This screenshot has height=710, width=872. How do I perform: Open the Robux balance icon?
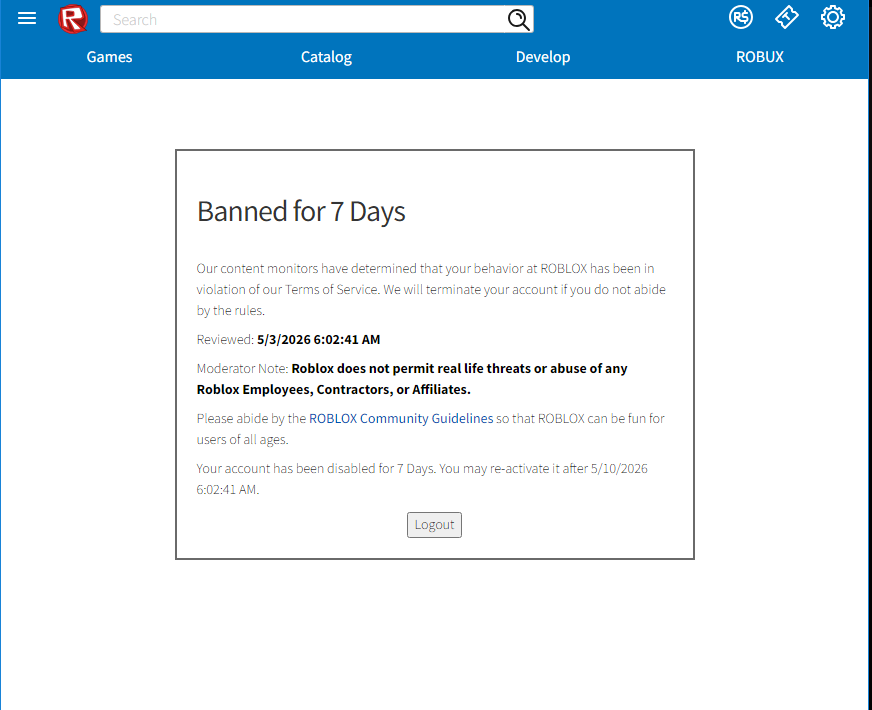(741, 18)
